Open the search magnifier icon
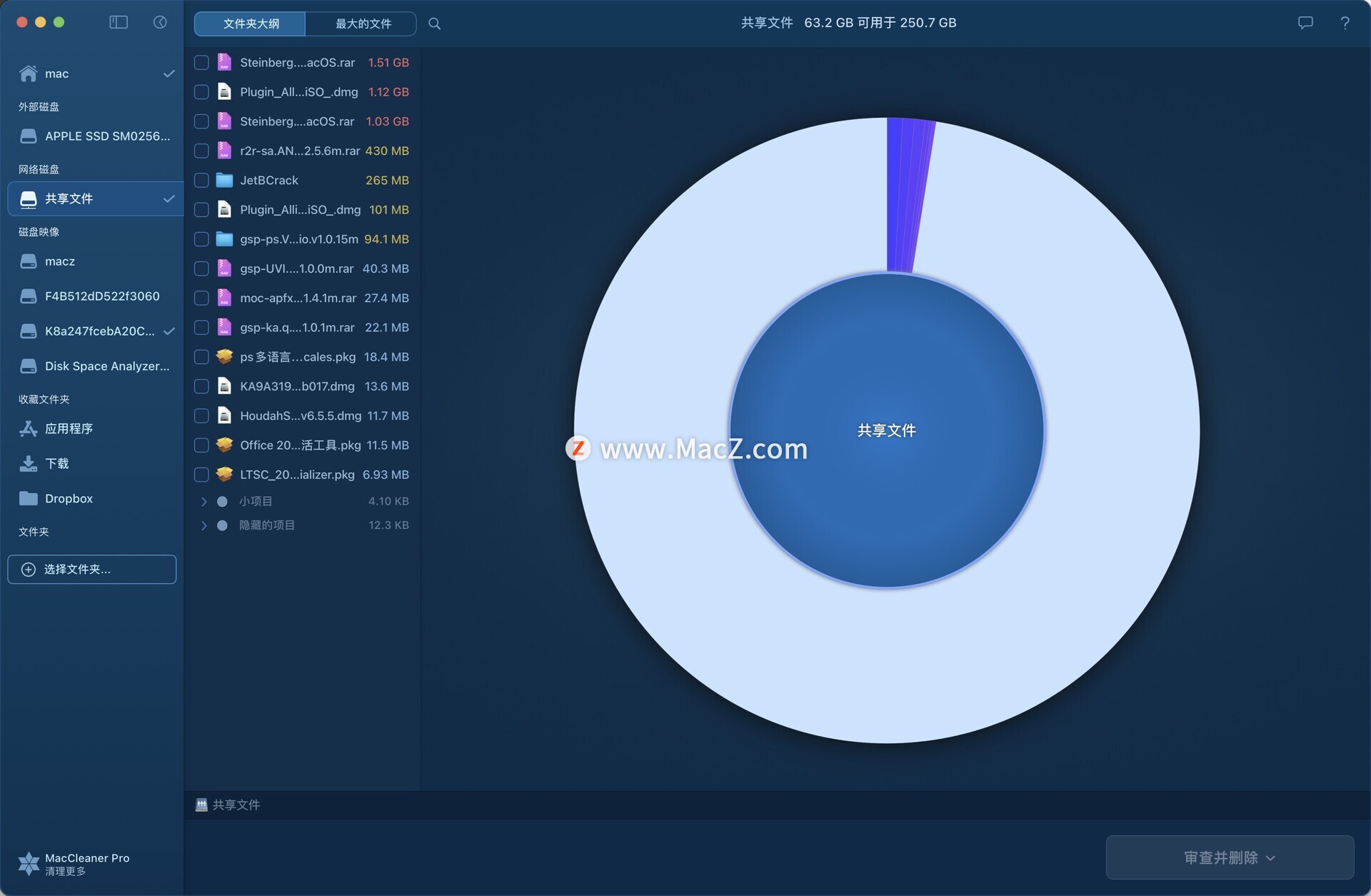Screen dimensions: 1371x896 434,24
